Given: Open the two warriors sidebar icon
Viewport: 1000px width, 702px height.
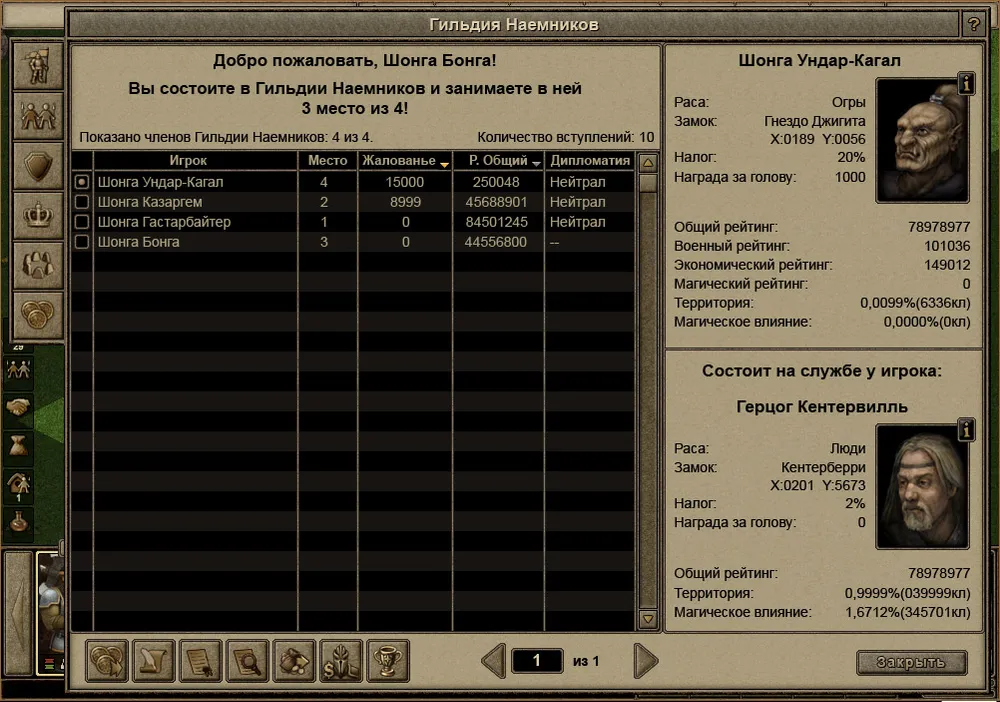Looking at the screenshot, I should 38,116.
